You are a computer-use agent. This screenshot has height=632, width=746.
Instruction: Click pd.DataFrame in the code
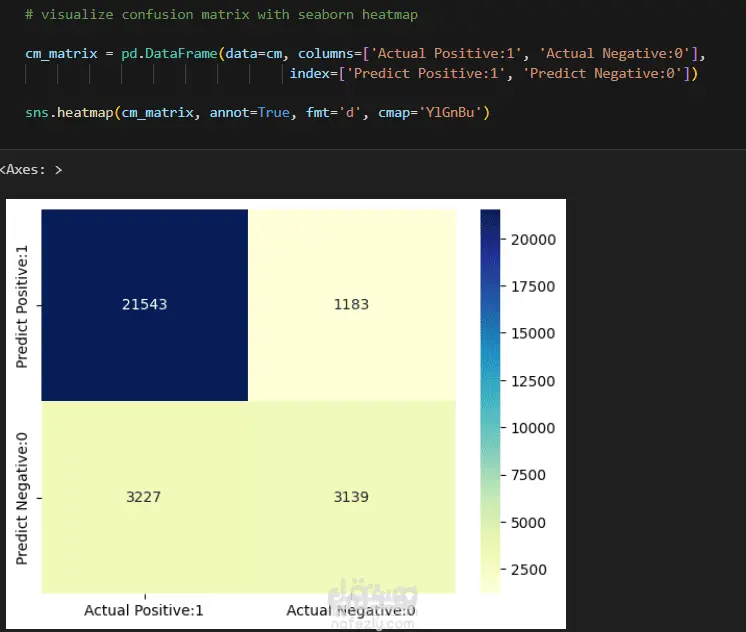click(169, 53)
